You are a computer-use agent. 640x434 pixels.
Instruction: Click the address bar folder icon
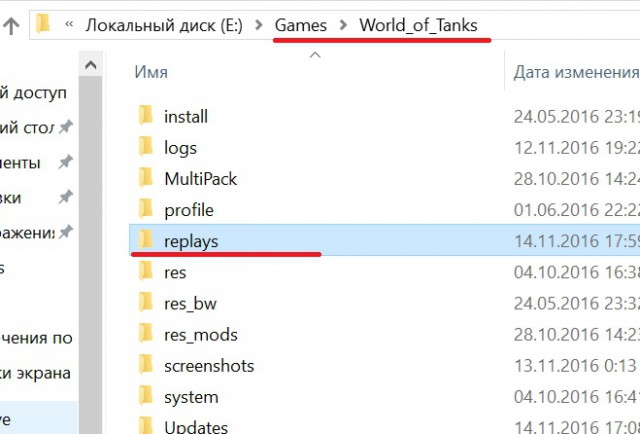[43, 24]
